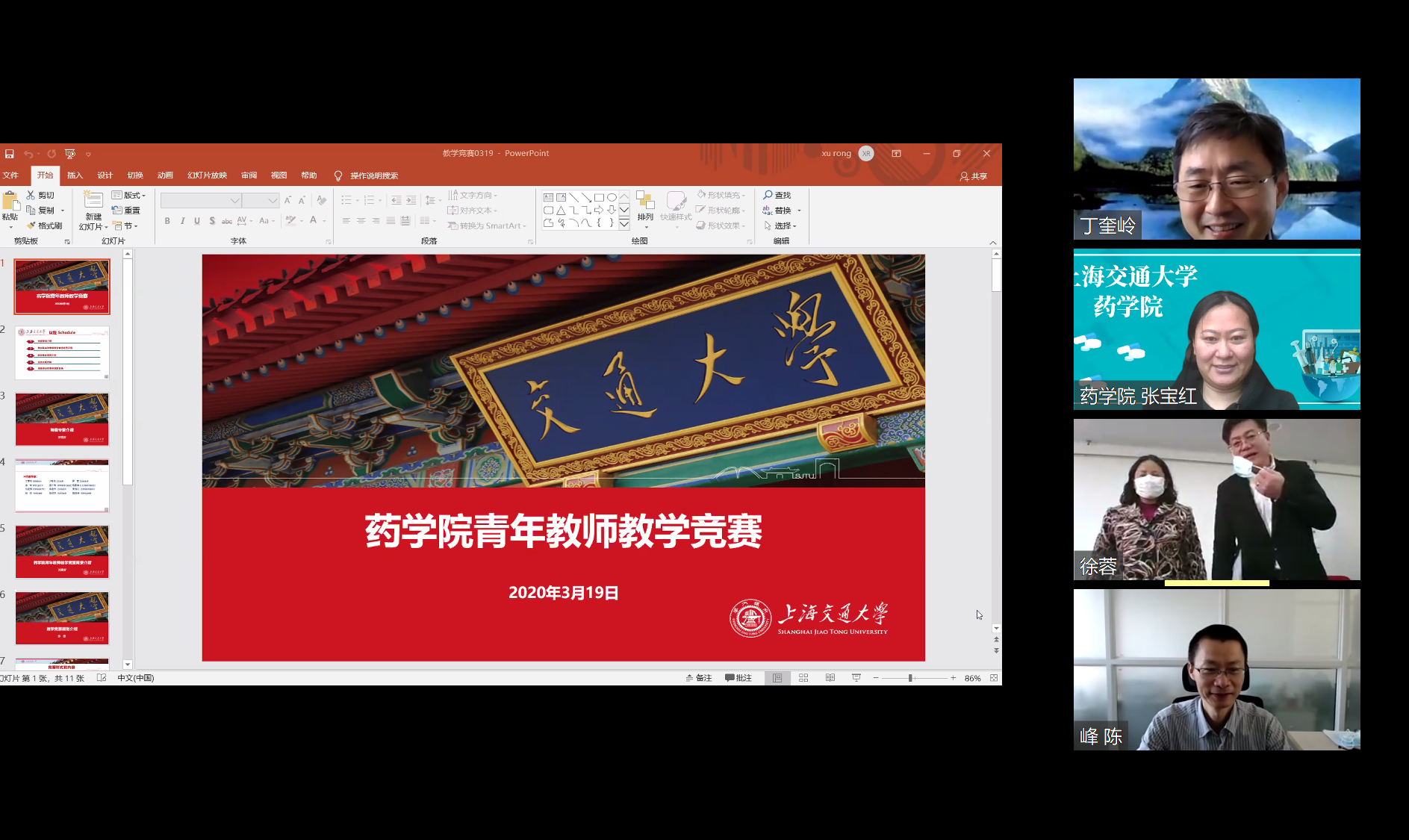Toggle Normal view button in status bar

[777, 678]
